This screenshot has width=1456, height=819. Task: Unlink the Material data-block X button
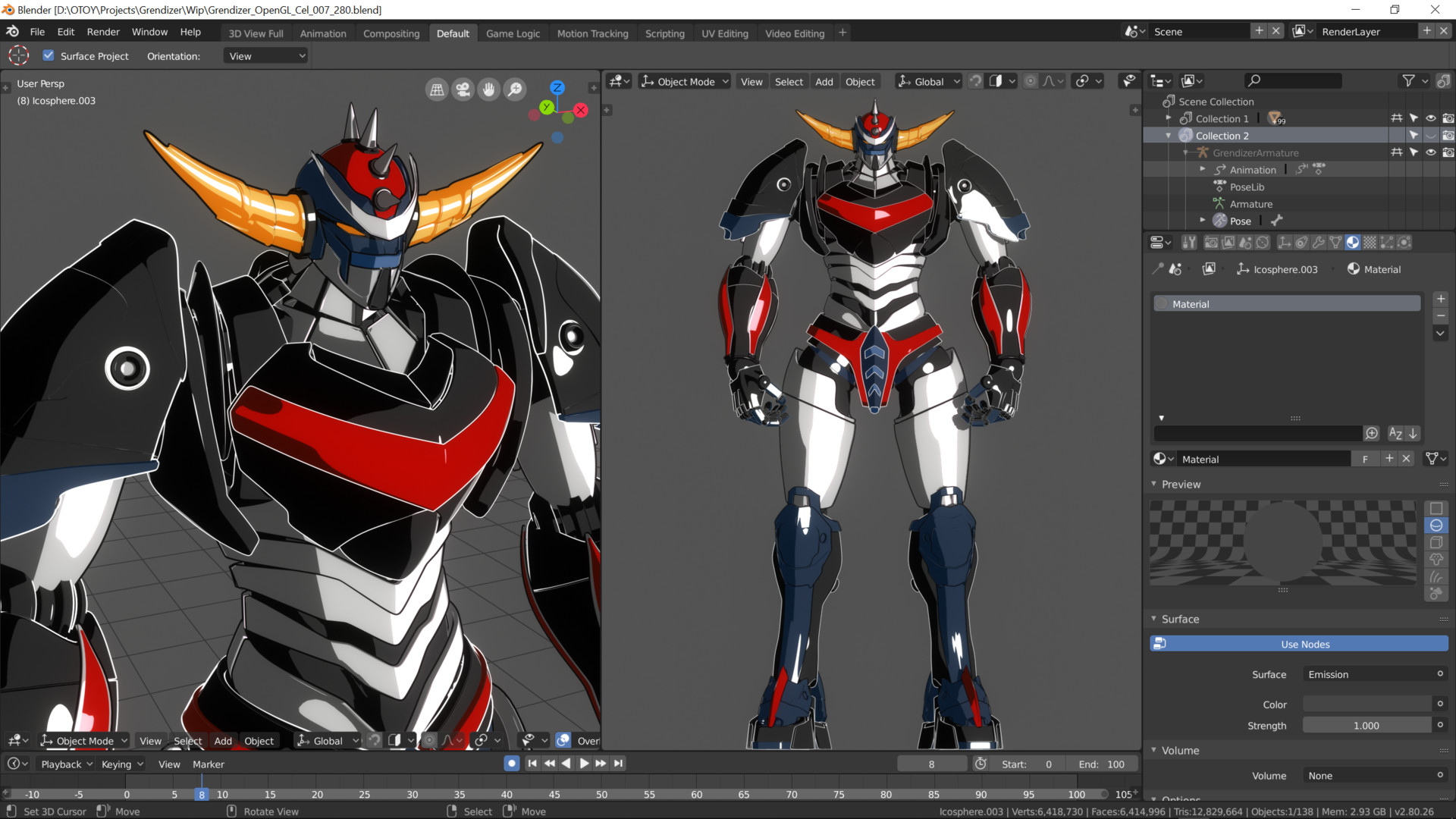[1407, 459]
